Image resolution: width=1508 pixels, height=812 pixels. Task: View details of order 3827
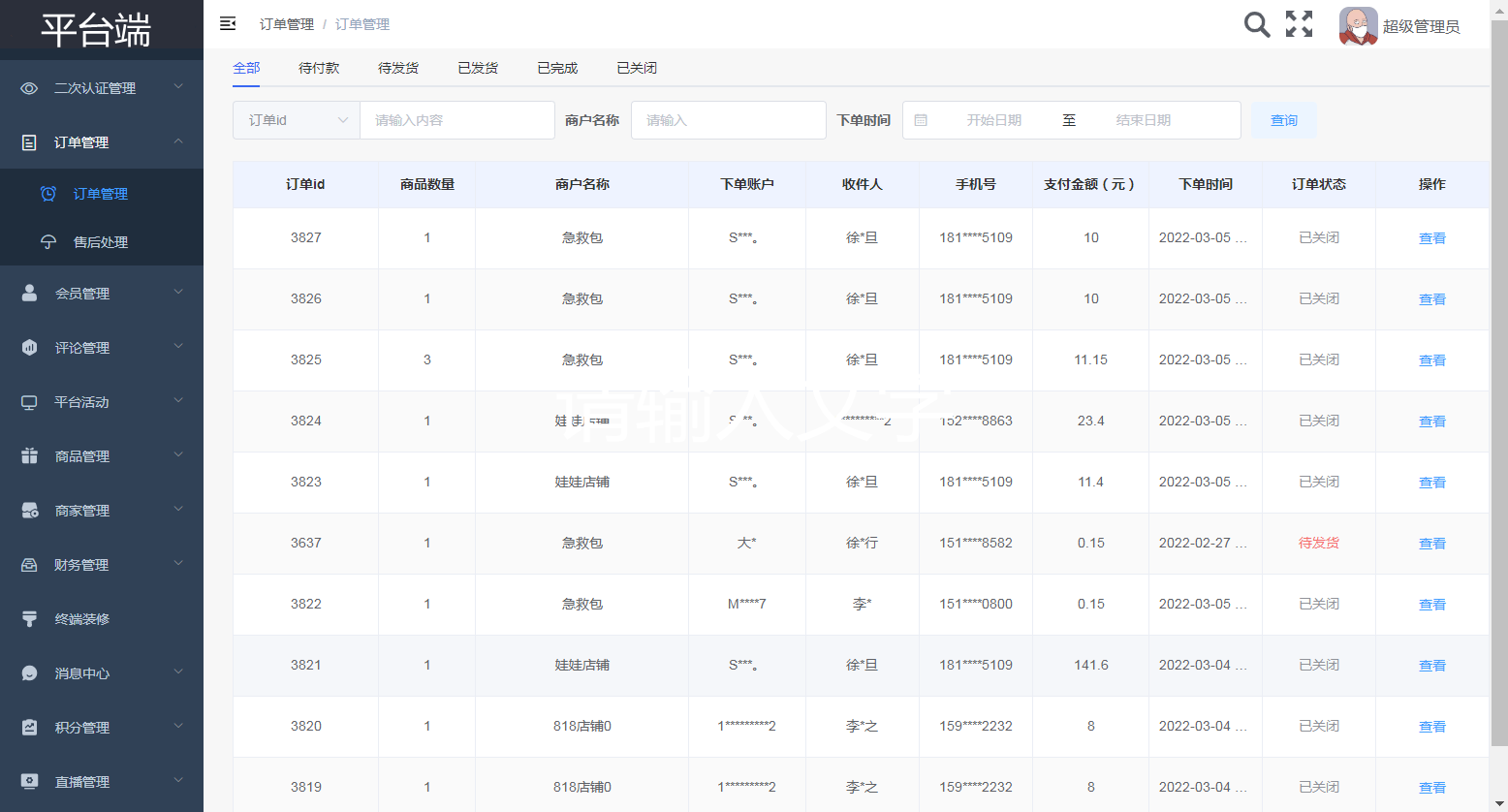[1431, 238]
